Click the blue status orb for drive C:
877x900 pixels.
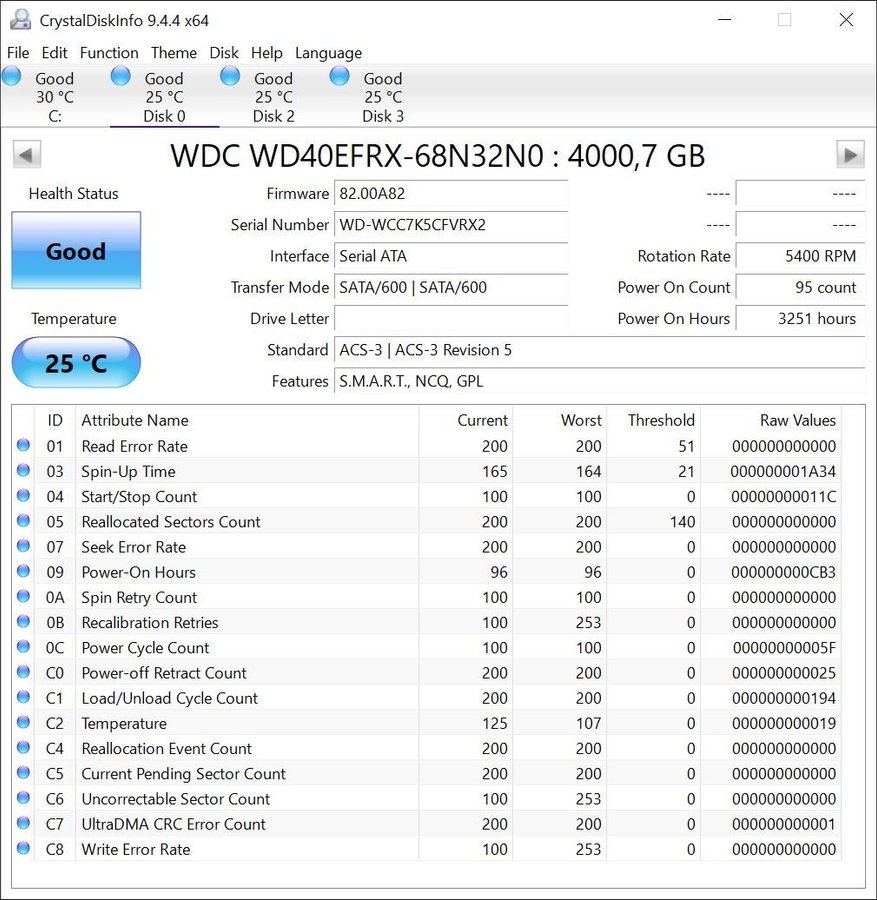point(12,76)
